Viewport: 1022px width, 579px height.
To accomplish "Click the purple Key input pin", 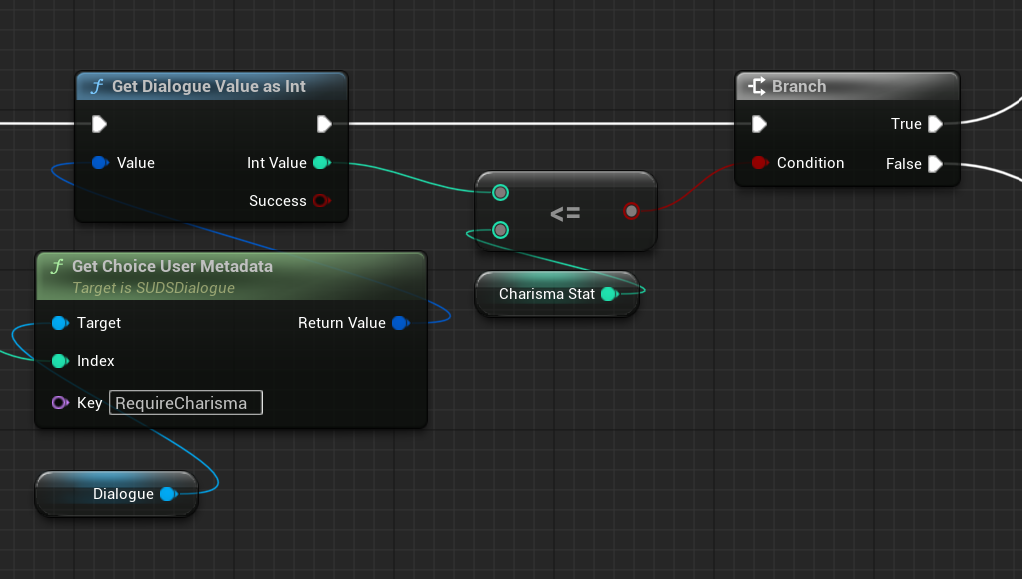I will tap(59, 403).
